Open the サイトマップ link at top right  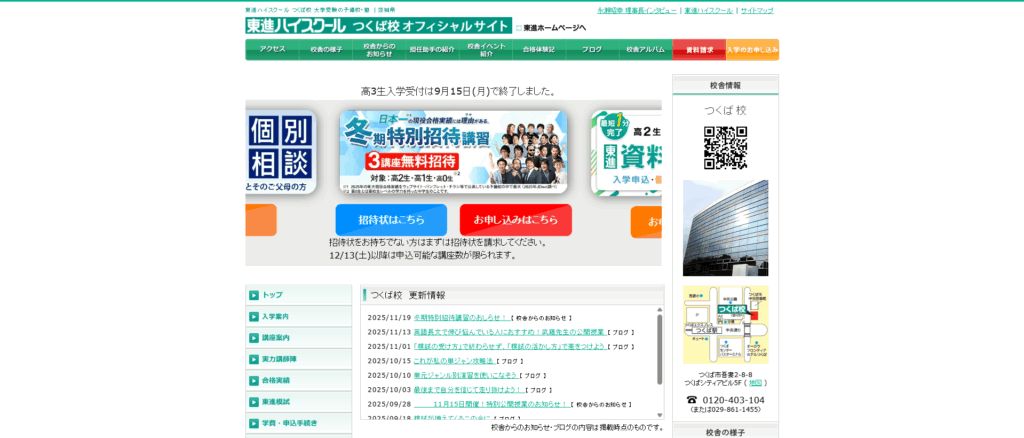[x=757, y=10]
